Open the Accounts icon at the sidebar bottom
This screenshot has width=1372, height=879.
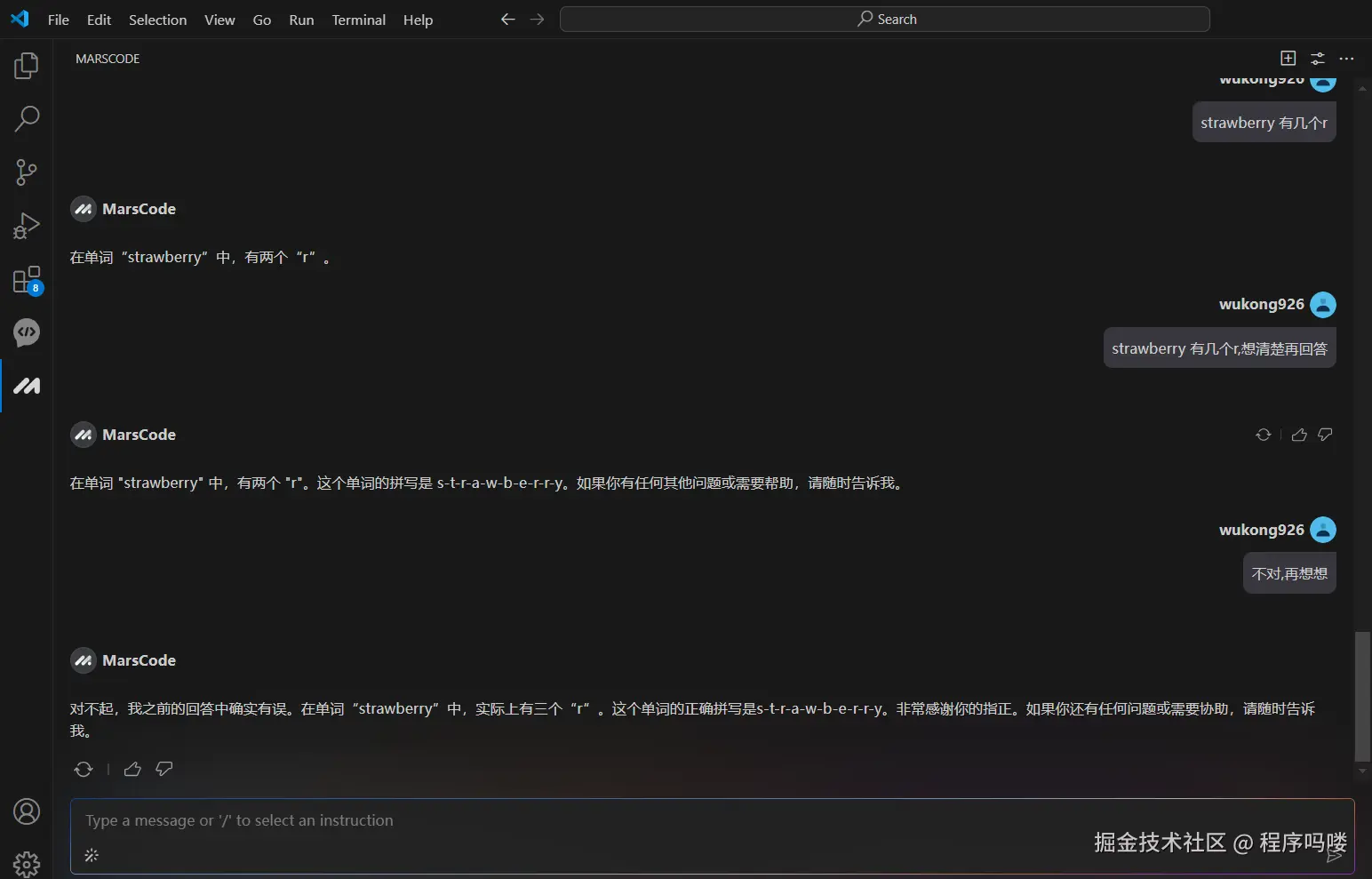26,811
